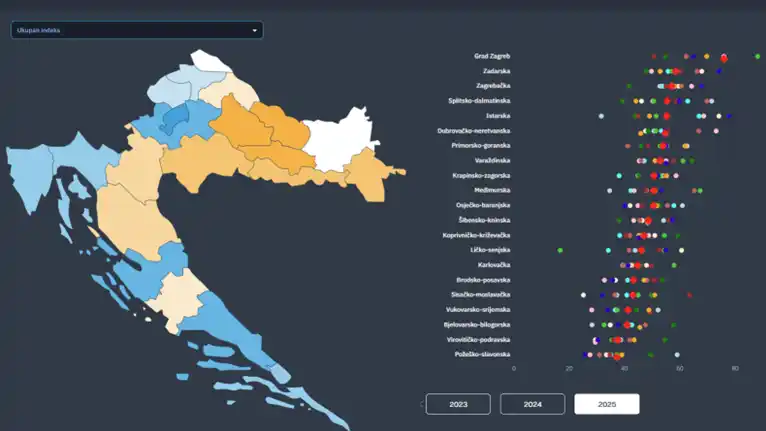Screen dimensions: 766x431
Task: Select the Istarska row label
Action: click(498, 116)
